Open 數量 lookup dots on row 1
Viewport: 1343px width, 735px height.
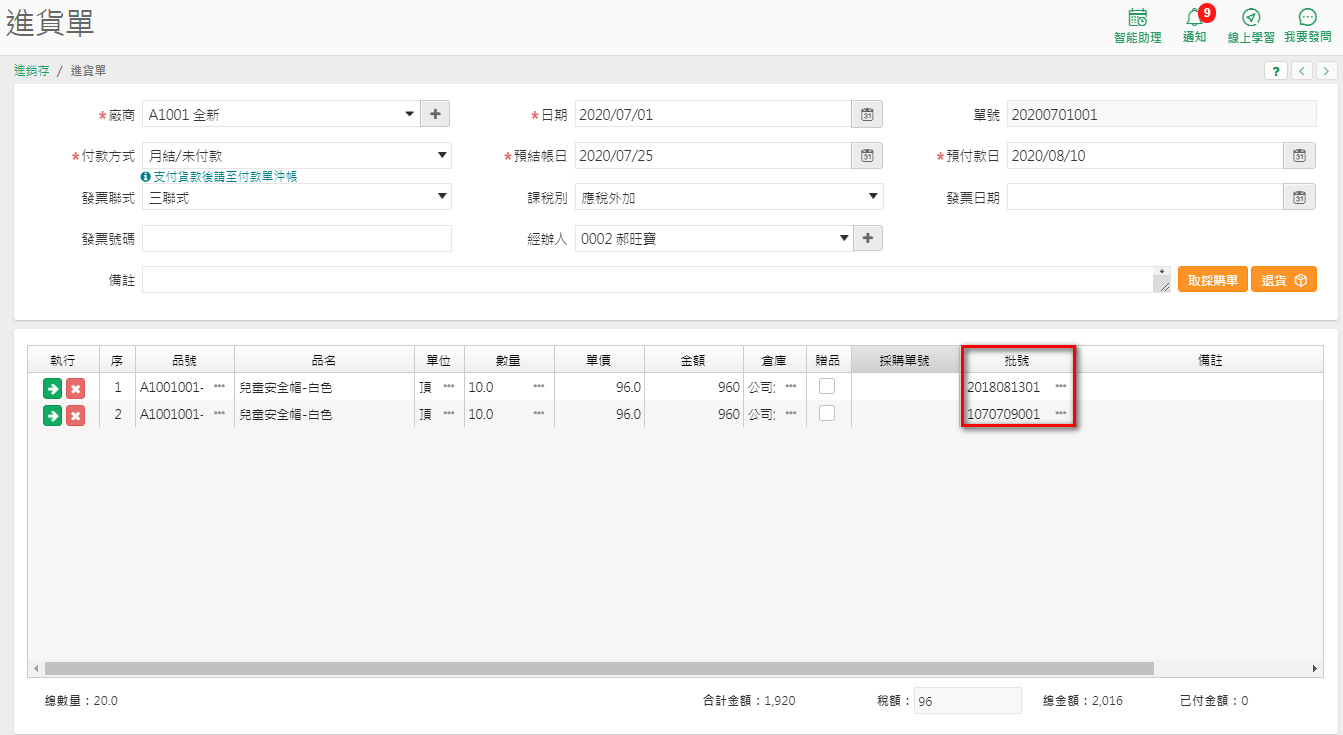pos(539,386)
